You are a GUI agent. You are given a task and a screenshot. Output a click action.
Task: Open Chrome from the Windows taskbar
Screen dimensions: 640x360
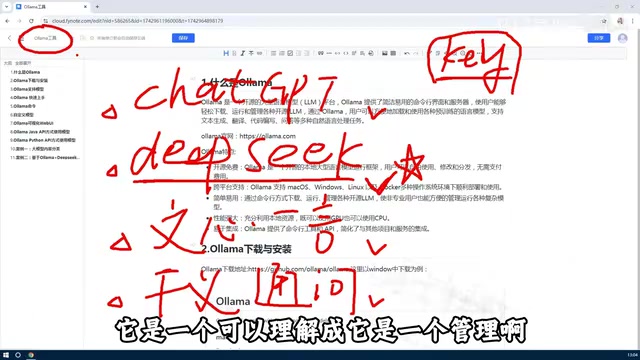tap(31, 355)
